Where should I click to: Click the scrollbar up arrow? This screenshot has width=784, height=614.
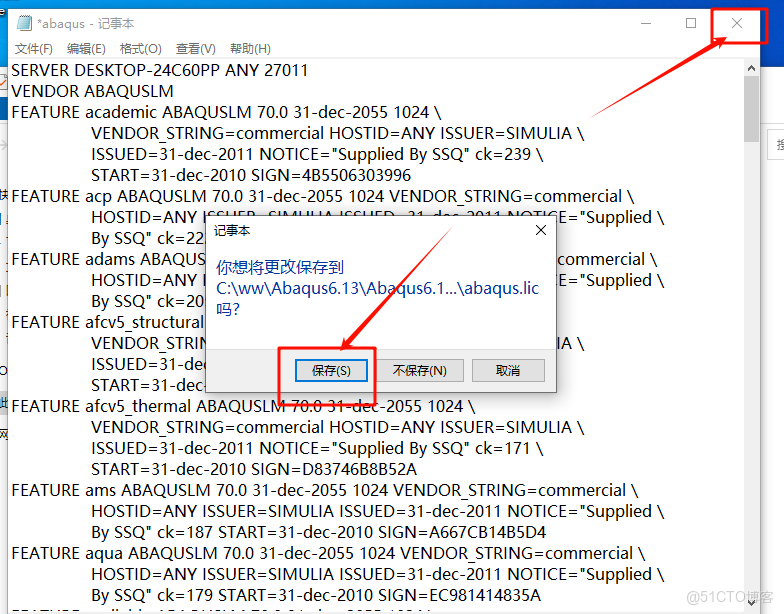tap(751, 68)
